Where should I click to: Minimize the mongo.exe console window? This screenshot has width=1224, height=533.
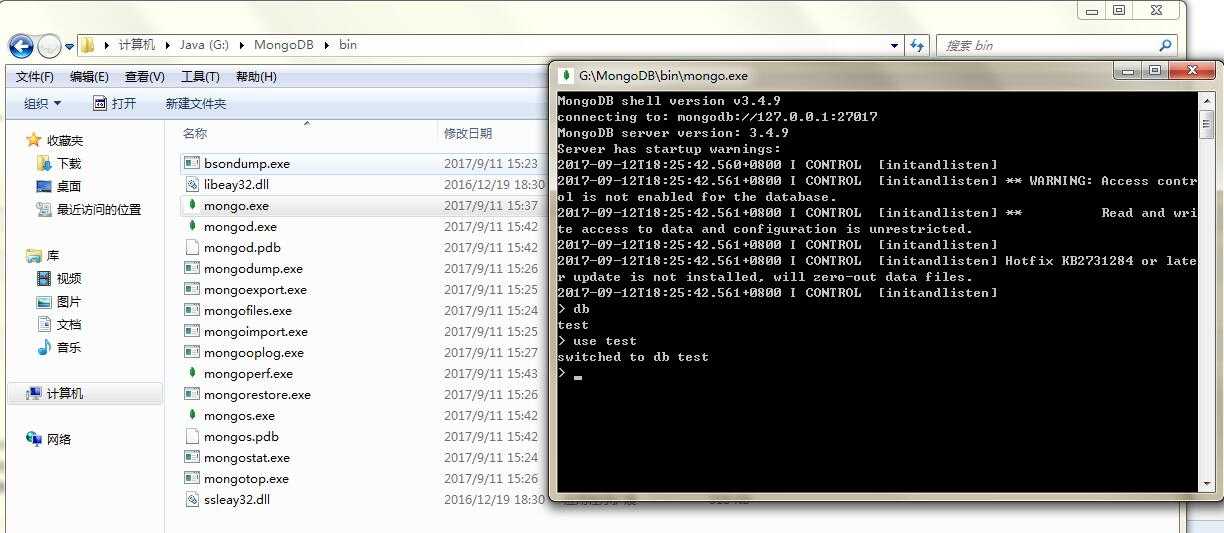pos(1129,70)
